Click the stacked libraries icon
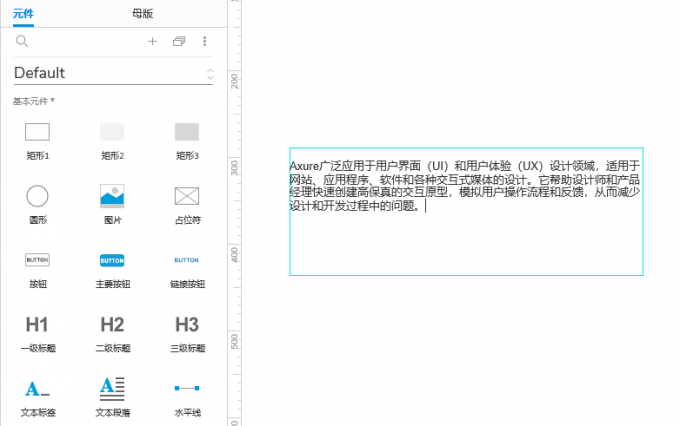680x426 pixels. [179, 41]
